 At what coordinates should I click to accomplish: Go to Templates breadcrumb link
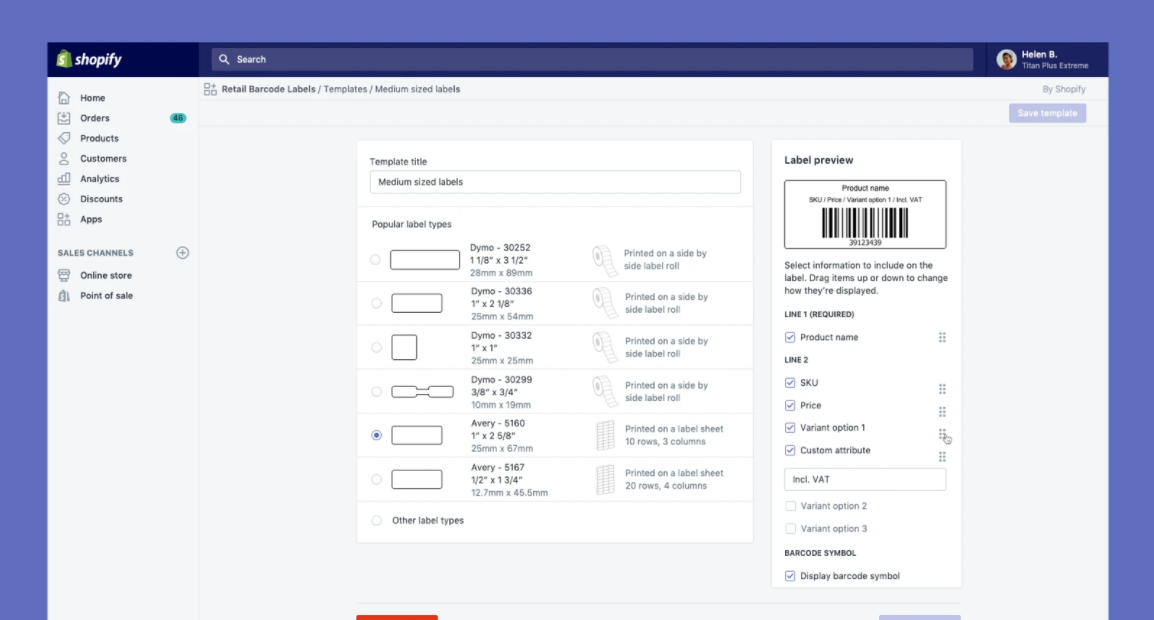coord(345,89)
